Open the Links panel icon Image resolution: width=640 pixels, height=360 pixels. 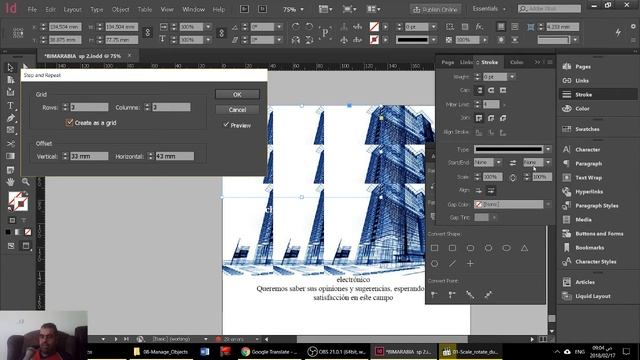pyautogui.click(x=567, y=81)
